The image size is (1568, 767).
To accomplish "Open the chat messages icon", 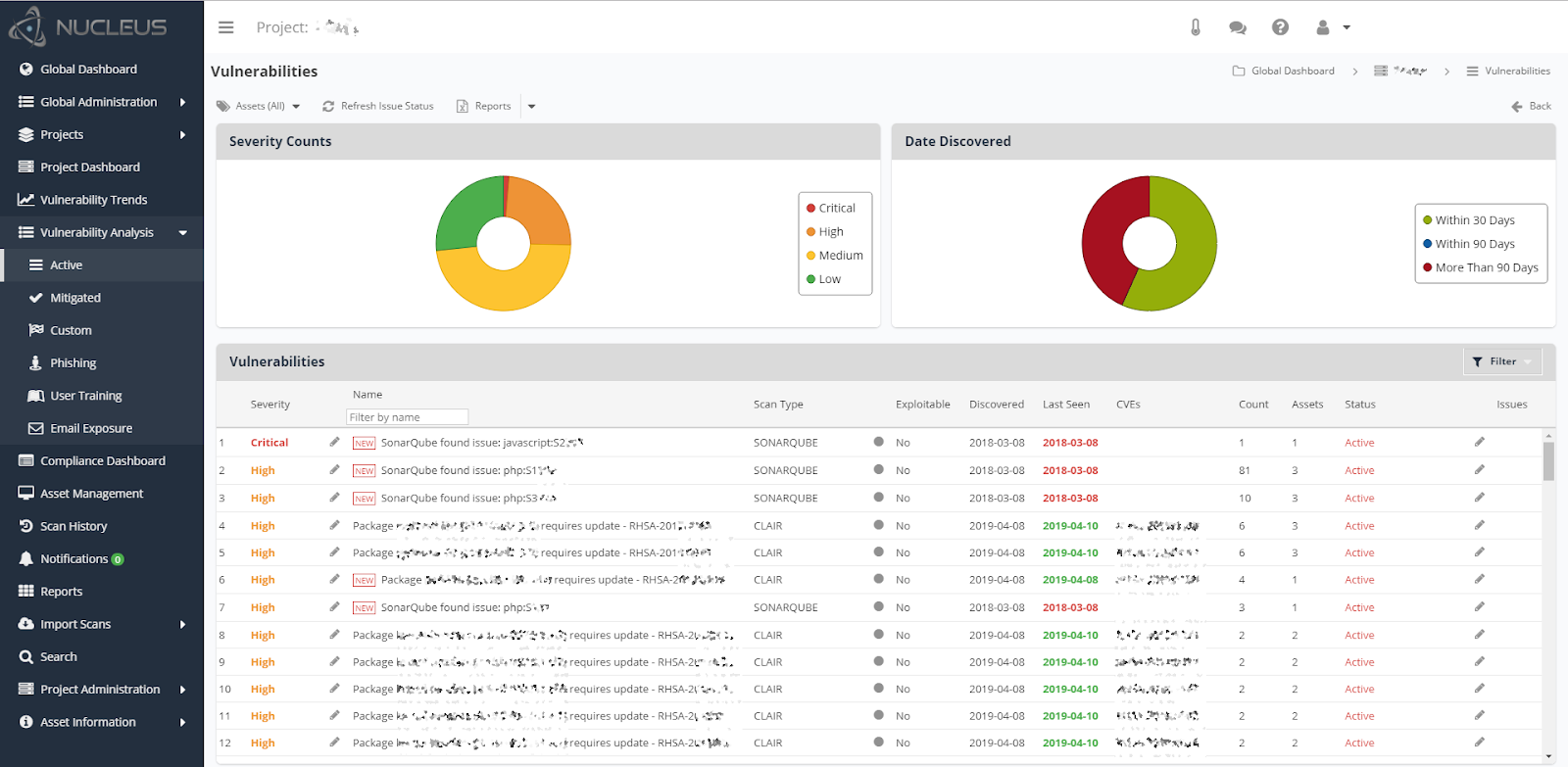I will click(1238, 27).
